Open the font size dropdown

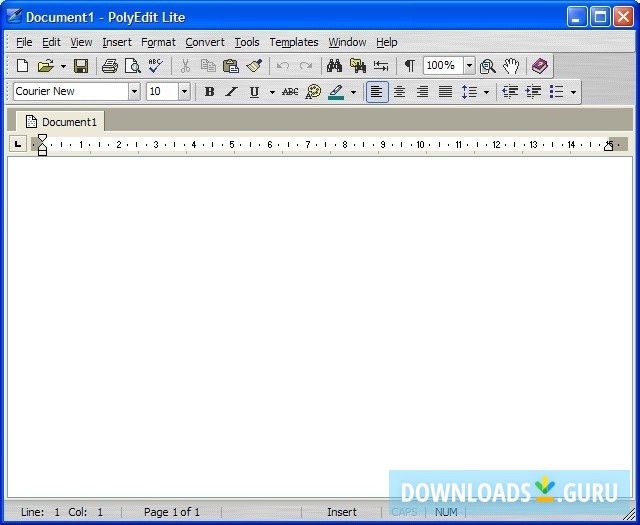(184, 91)
